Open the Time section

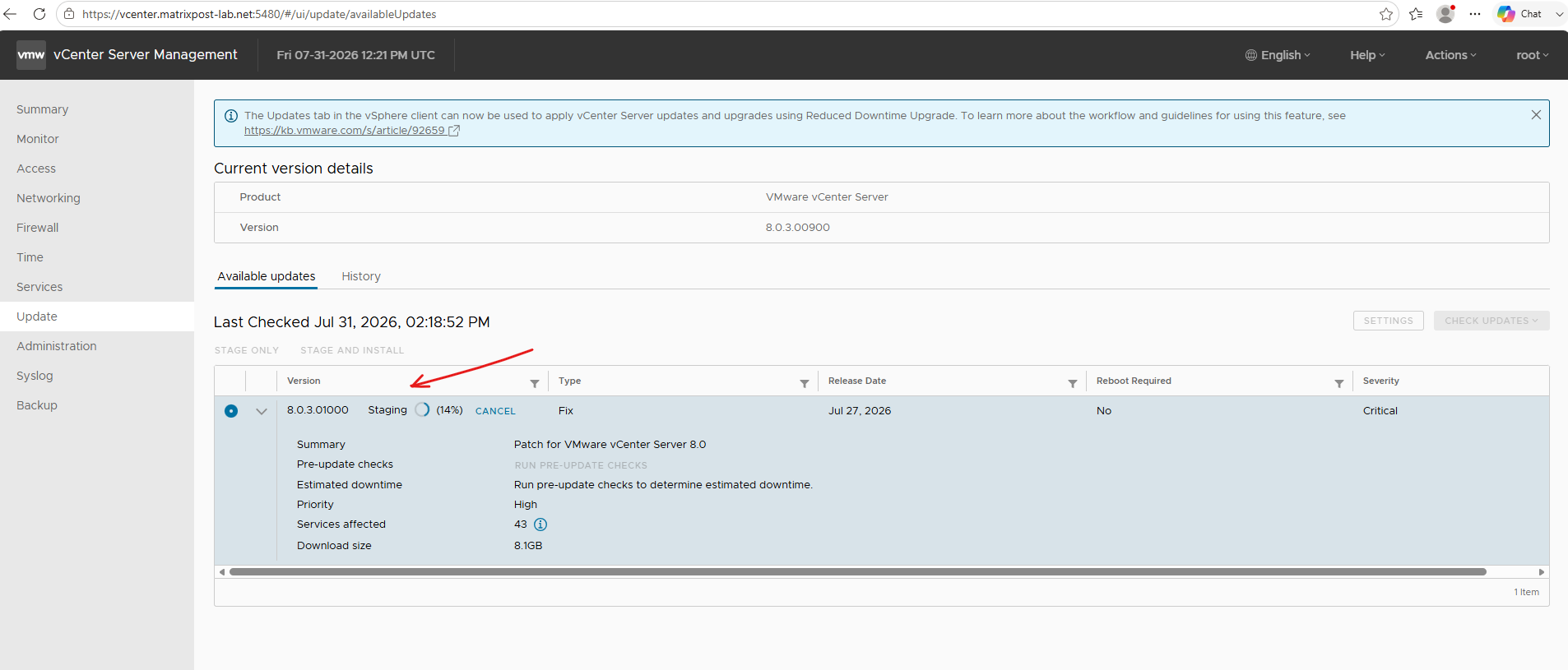pos(97,257)
